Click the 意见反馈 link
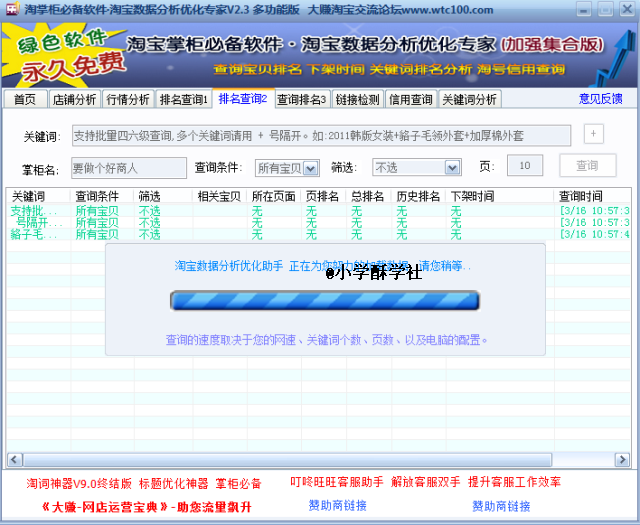The height and width of the screenshot is (525, 640). (600, 99)
